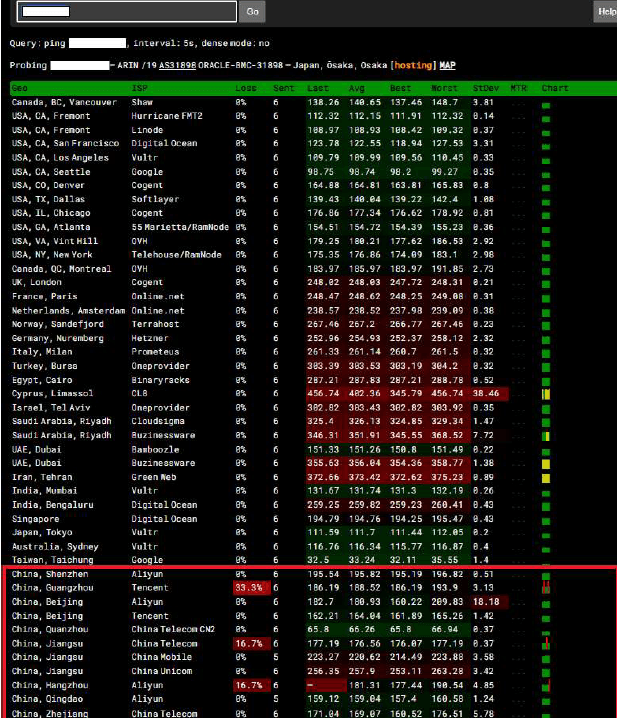
Task: Open the MAP link
Action: 447,65
